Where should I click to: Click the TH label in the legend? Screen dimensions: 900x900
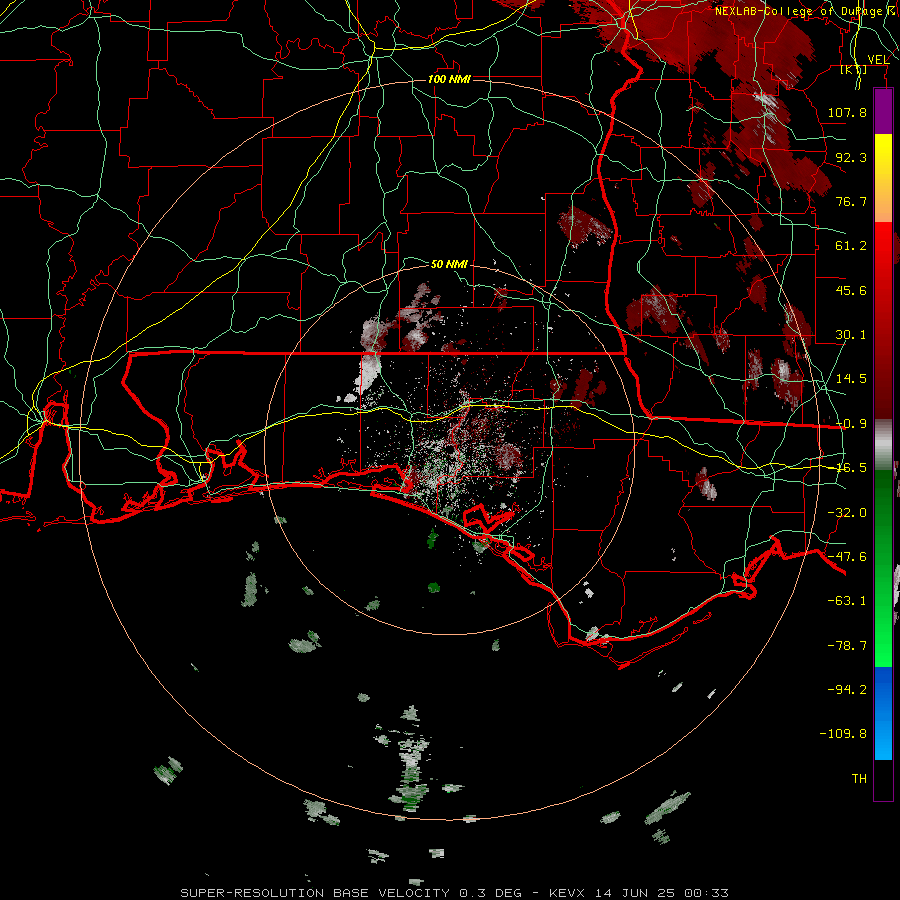tap(859, 779)
